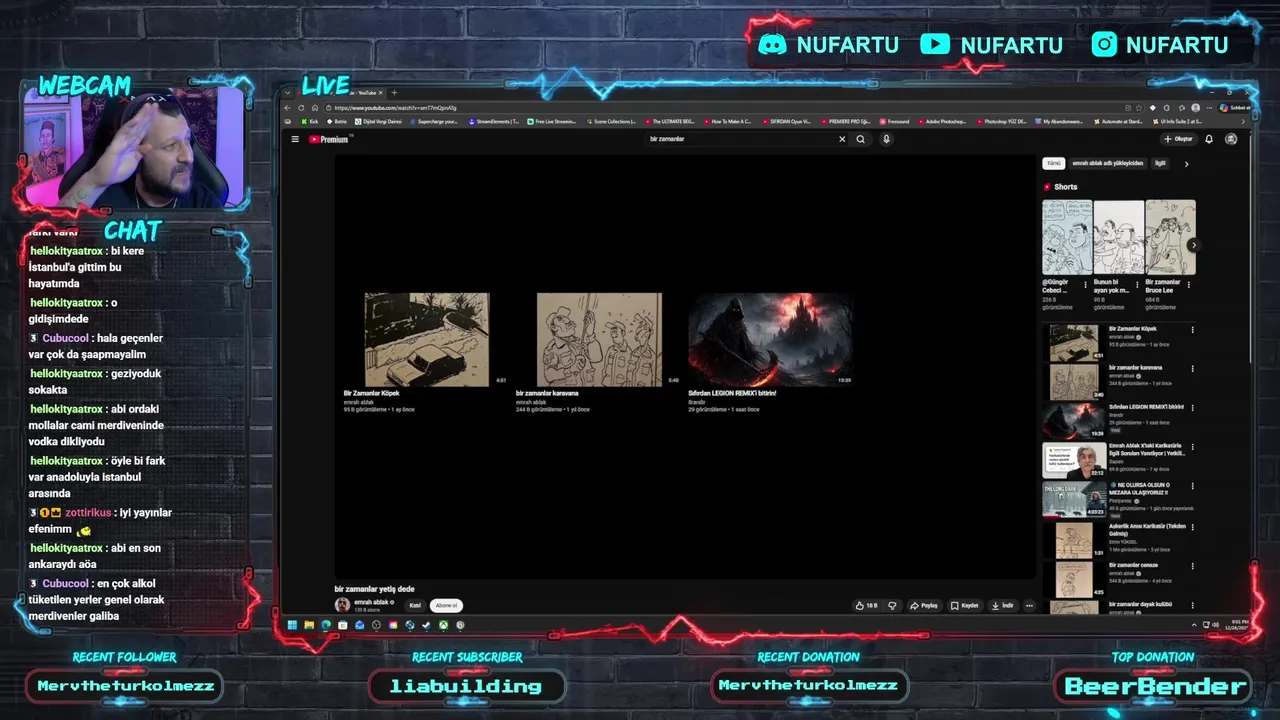Download with the İndir button
The width and height of the screenshot is (1280, 720).
coord(1002,605)
